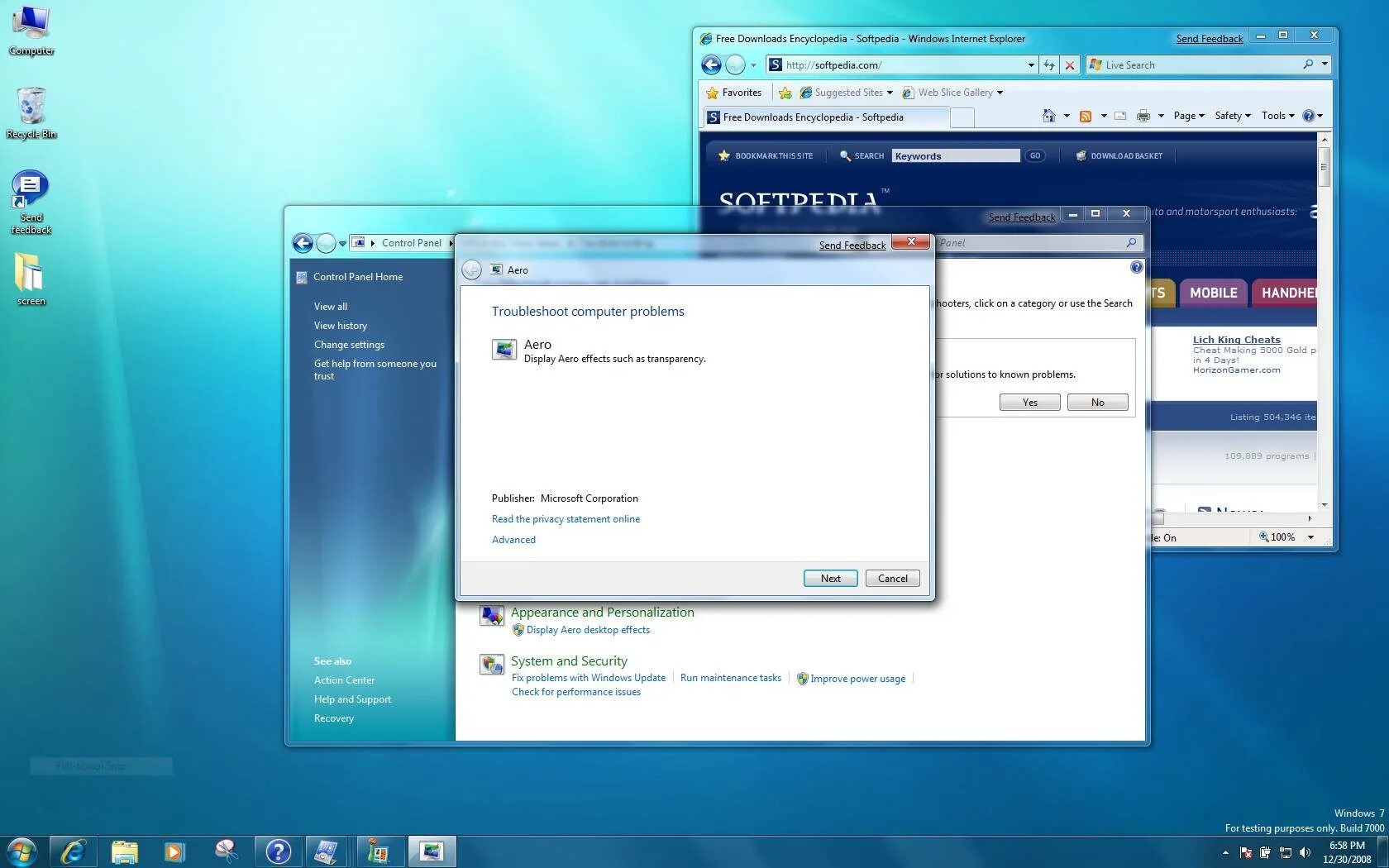
Task: Click Run maintenance tasks link
Action: click(731, 678)
